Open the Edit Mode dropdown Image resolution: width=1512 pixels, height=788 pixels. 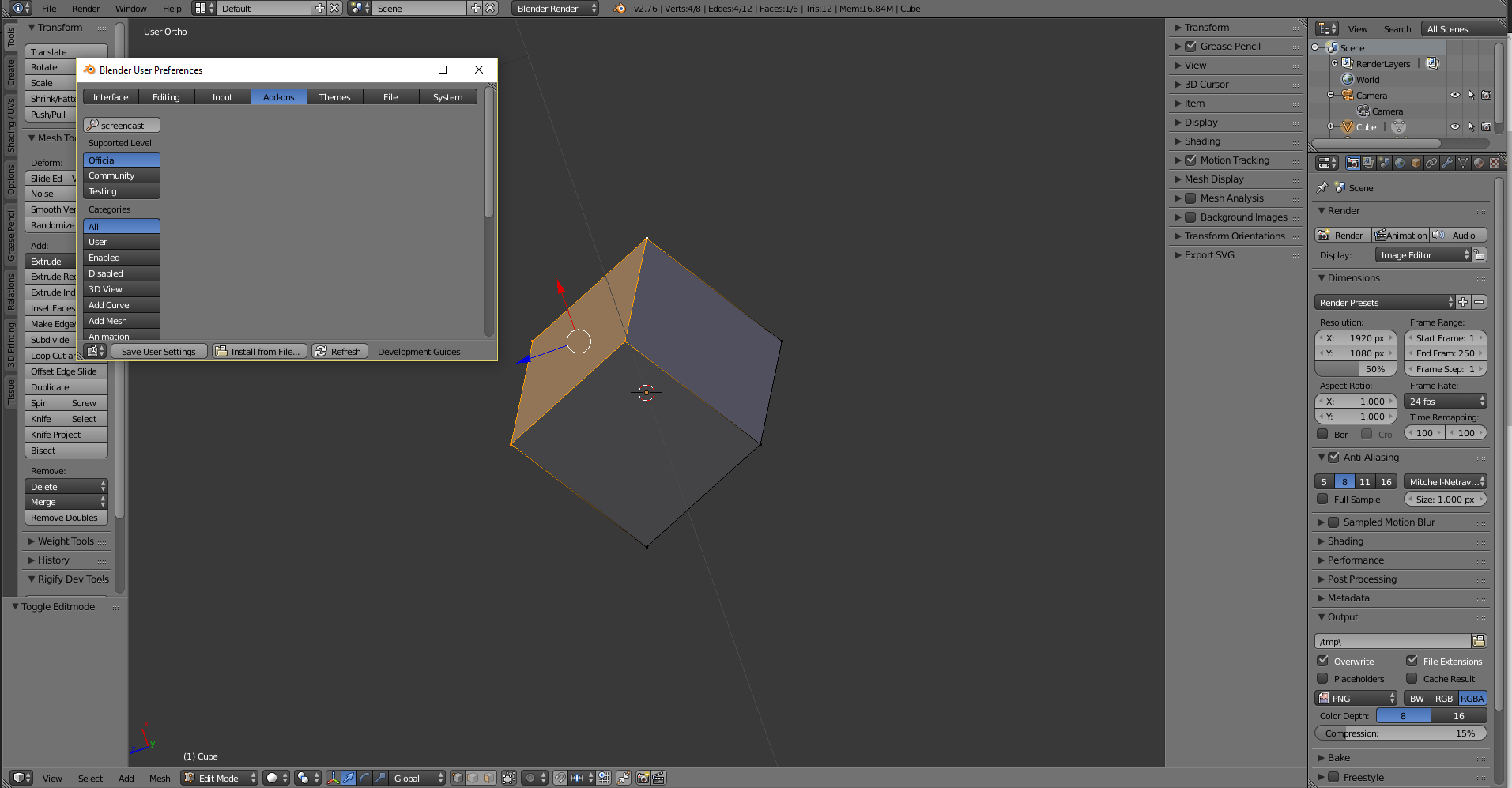[x=220, y=778]
